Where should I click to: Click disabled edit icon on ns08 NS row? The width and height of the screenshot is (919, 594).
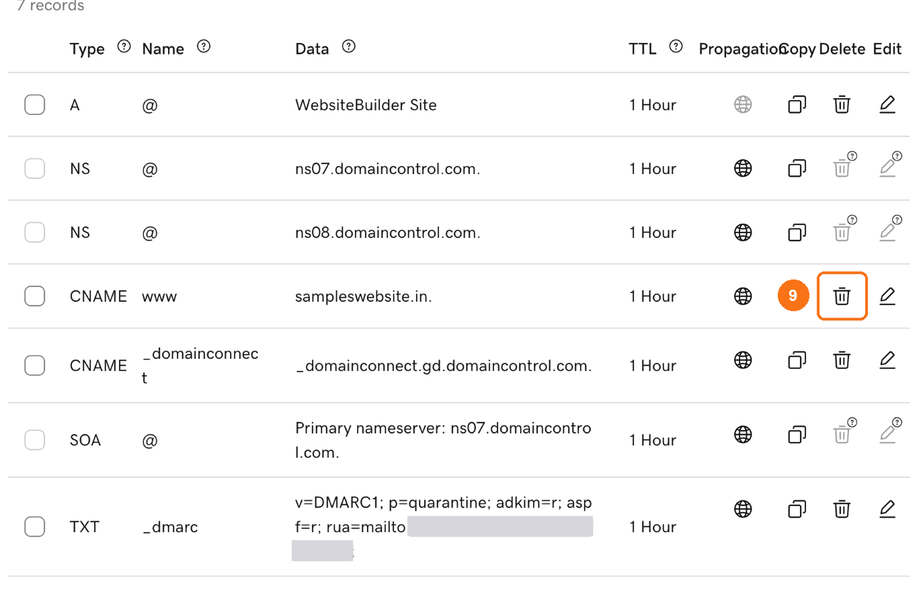[887, 232]
